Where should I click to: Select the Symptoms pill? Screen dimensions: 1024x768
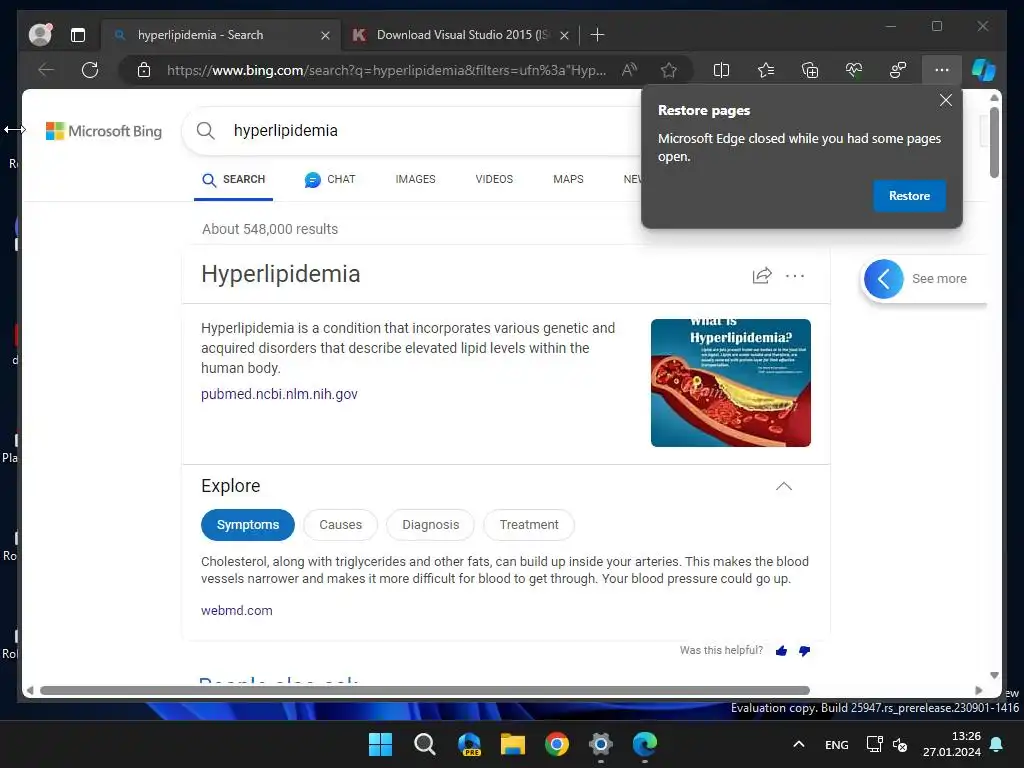point(248,525)
